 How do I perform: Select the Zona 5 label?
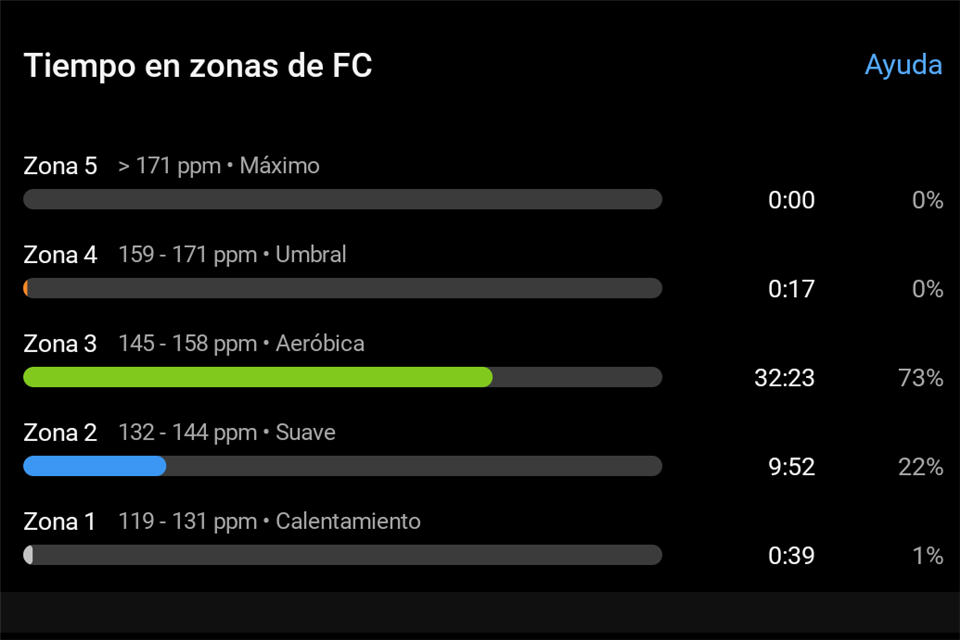(60, 166)
